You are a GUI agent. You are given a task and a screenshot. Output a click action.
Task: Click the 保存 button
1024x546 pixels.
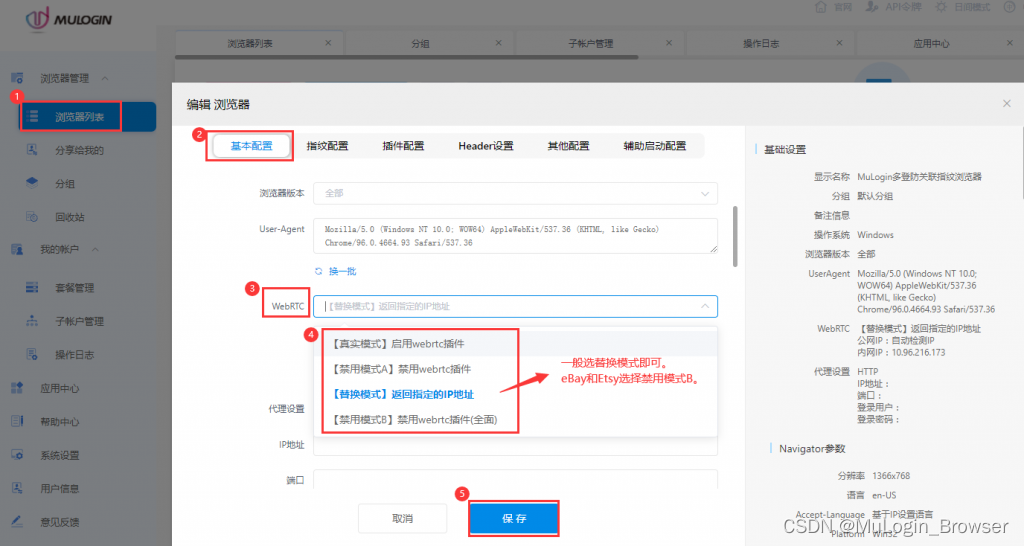513,519
